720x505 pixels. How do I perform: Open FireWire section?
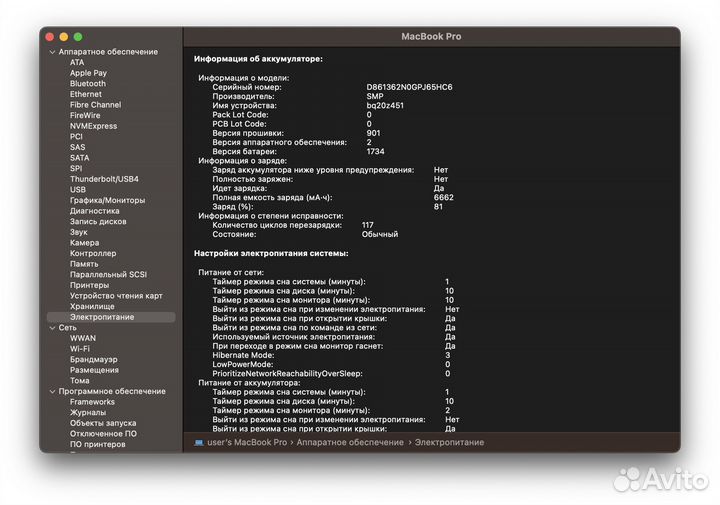pos(85,115)
